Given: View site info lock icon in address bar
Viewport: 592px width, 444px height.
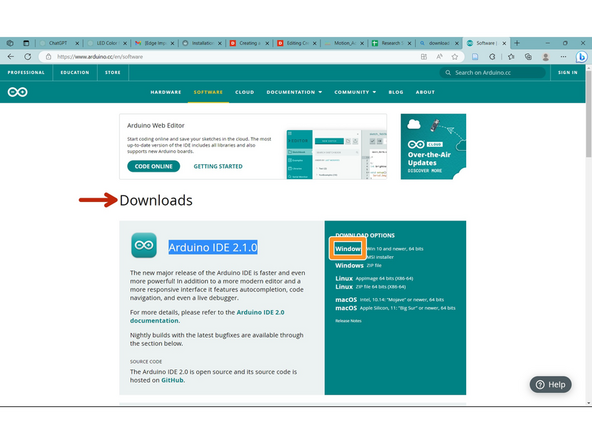Looking at the screenshot, I should [x=48, y=57].
